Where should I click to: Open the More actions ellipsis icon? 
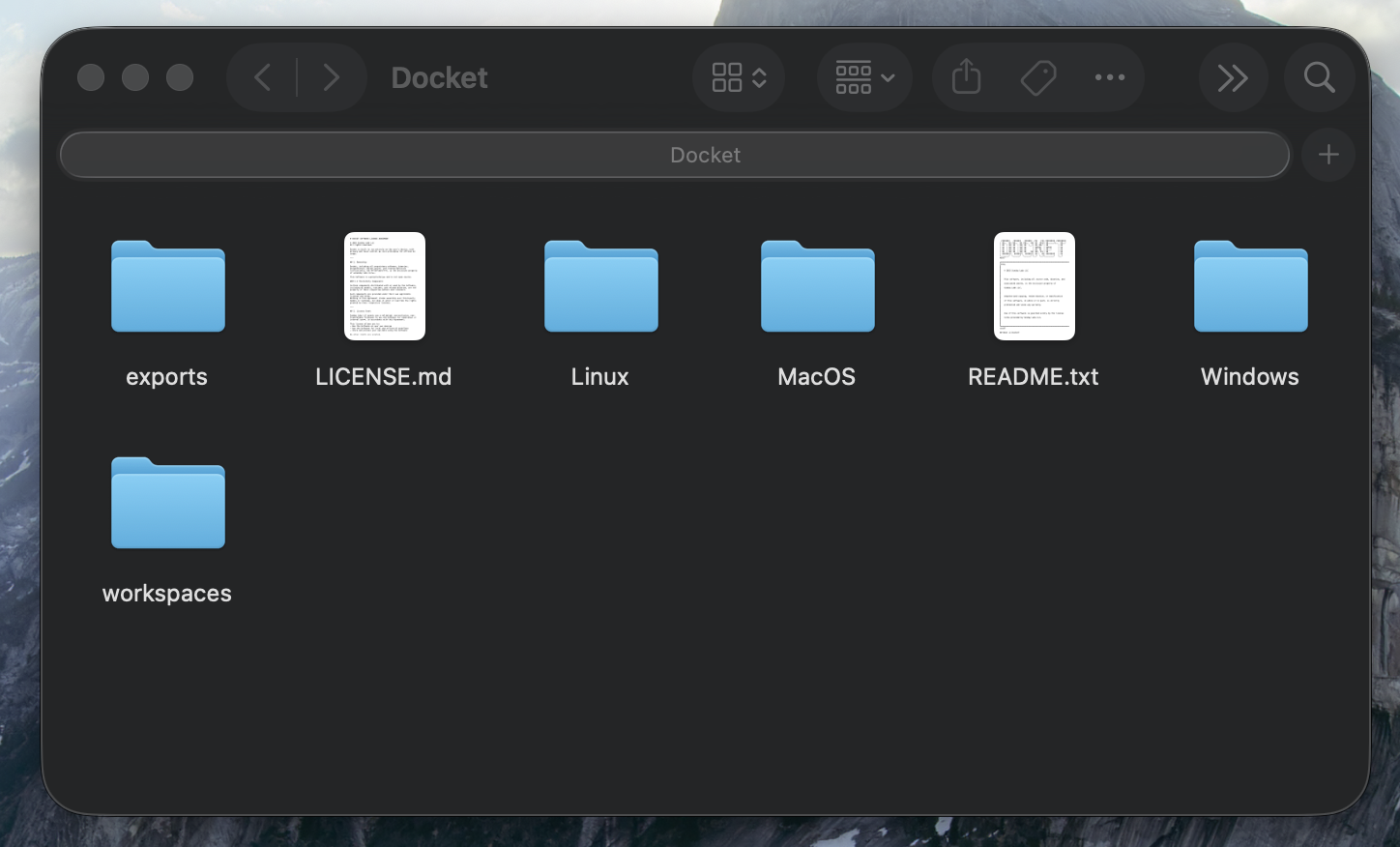tap(1109, 77)
